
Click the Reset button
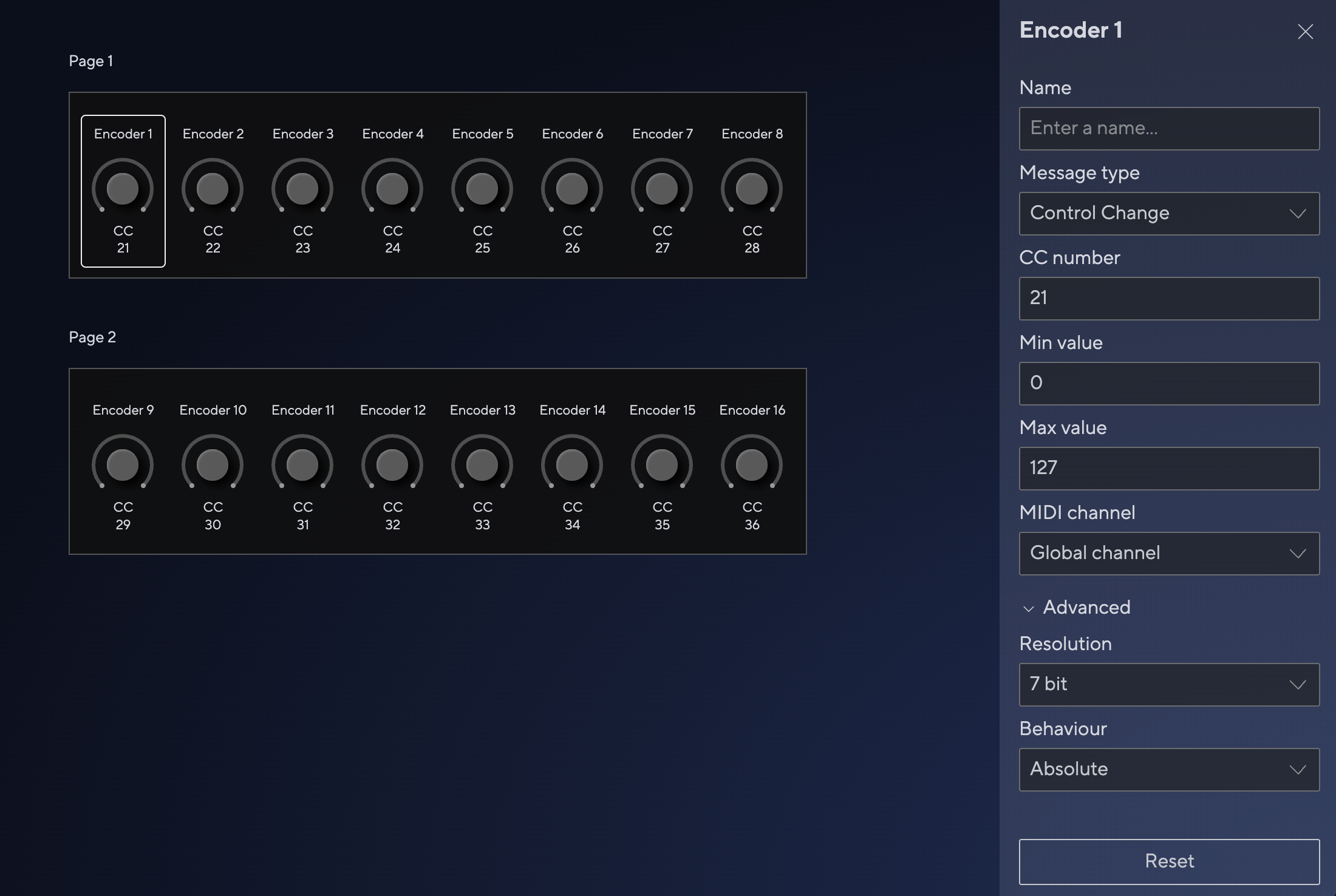(1169, 861)
